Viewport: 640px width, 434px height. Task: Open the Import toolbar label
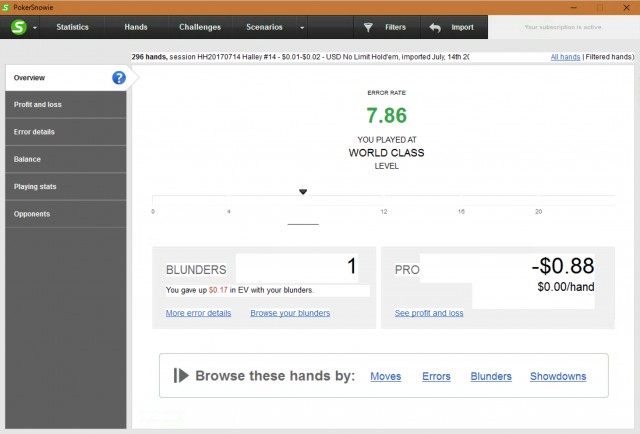pyautogui.click(x=462, y=27)
